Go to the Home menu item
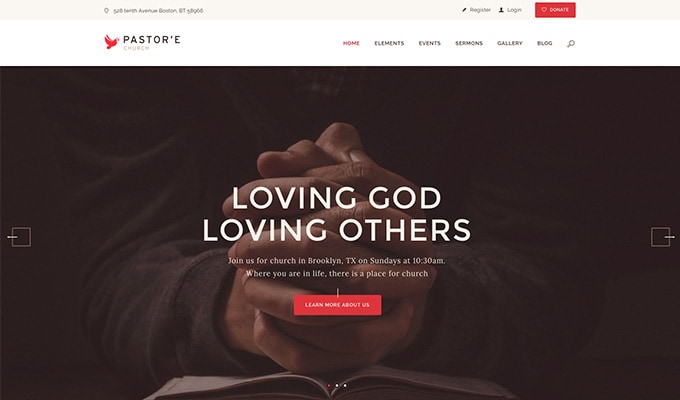Image resolution: width=680 pixels, height=400 pixels. tap(351, 43)
